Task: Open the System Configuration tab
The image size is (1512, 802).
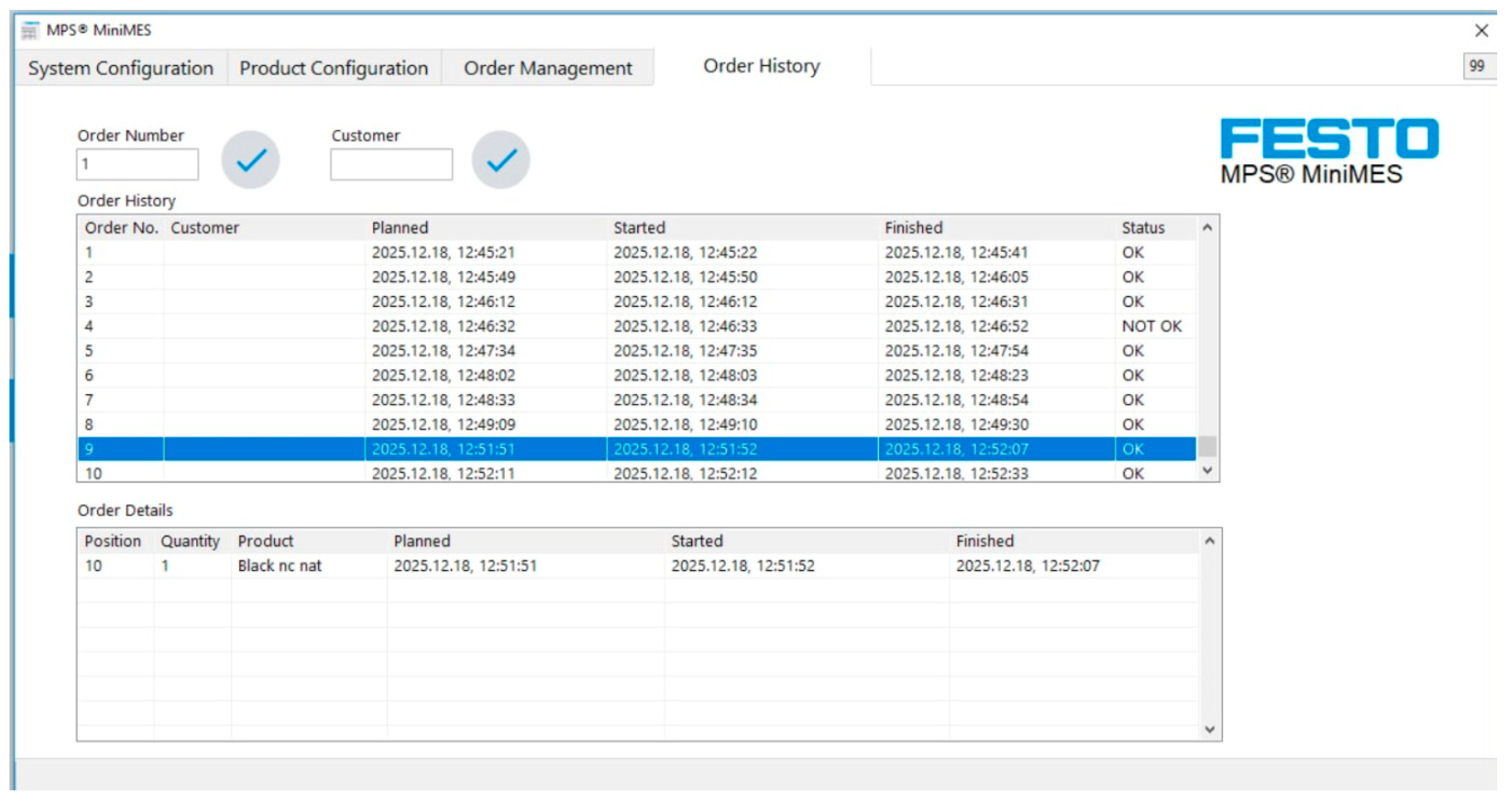Action: click(x=121, y=68)
